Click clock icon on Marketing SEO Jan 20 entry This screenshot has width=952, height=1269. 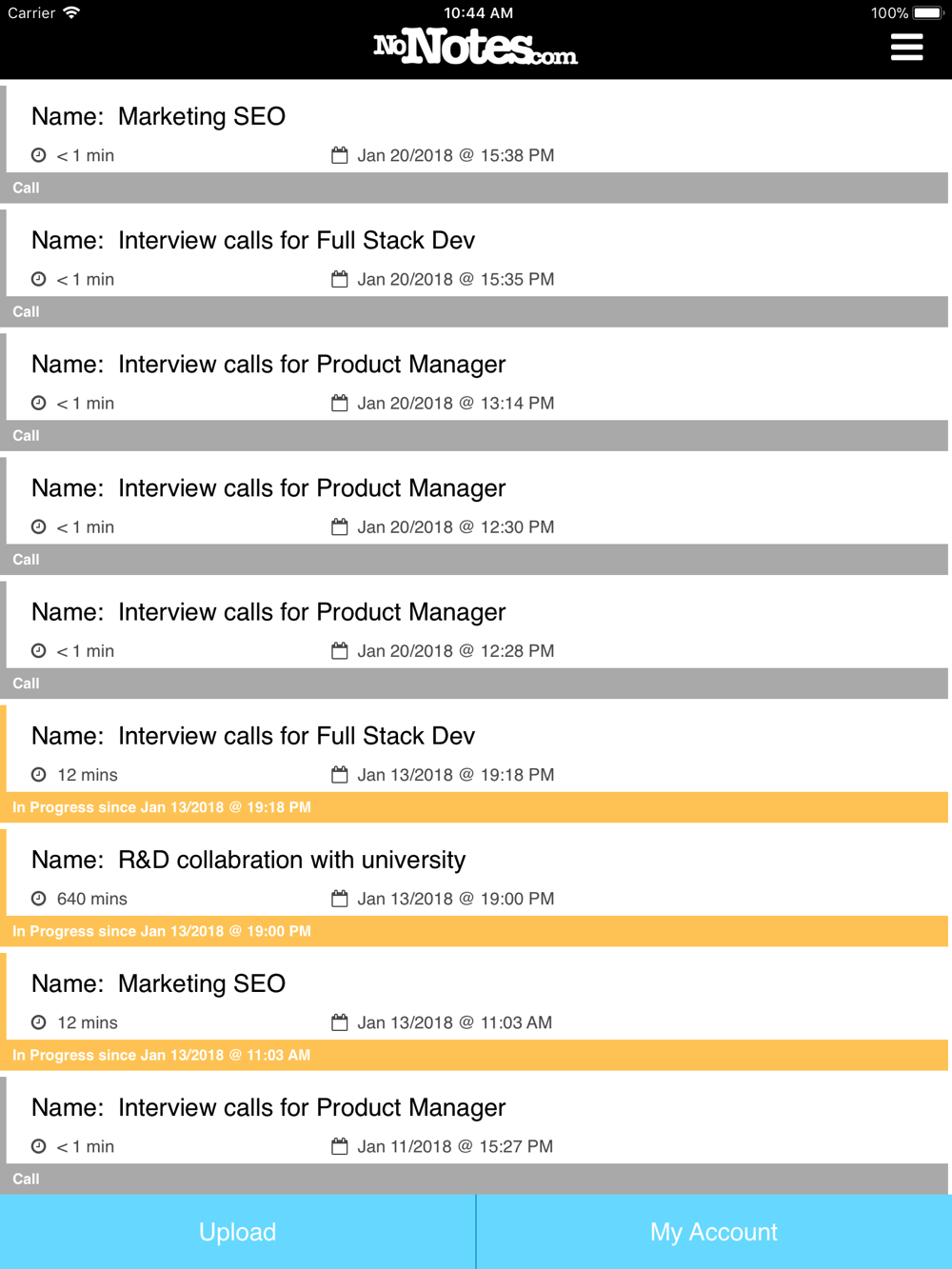pyautogui.click(x=38, y=155)
